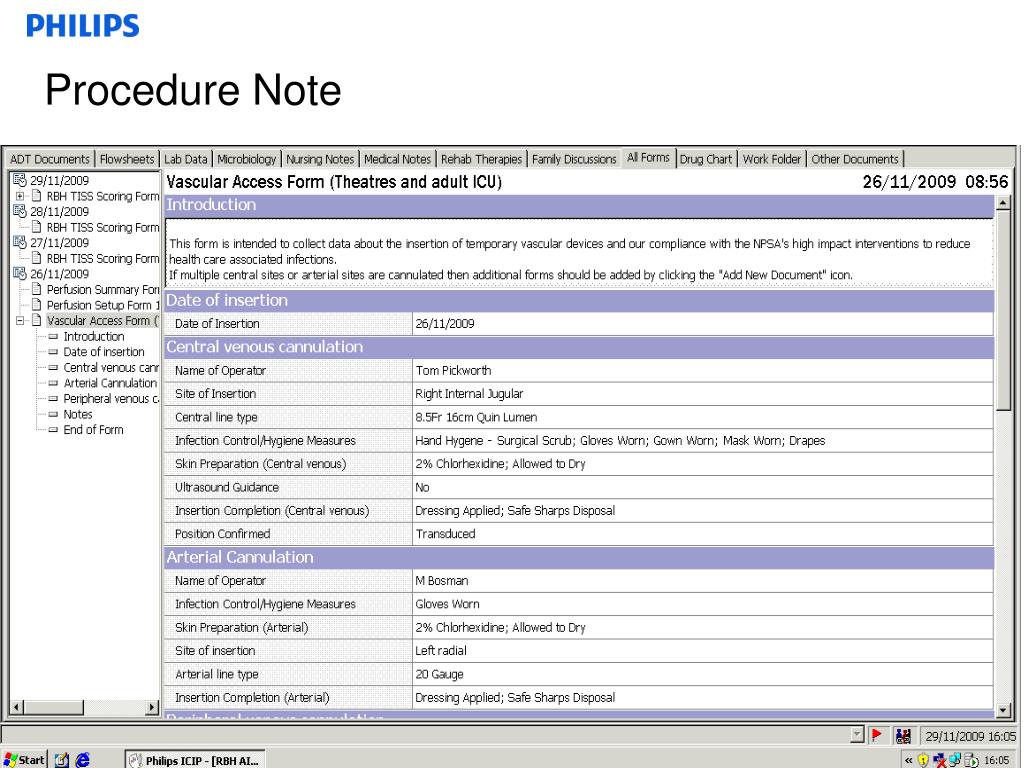Select the Microbiology tab
The height and width of the screenshot is (768, 1024).
(246, 159)
